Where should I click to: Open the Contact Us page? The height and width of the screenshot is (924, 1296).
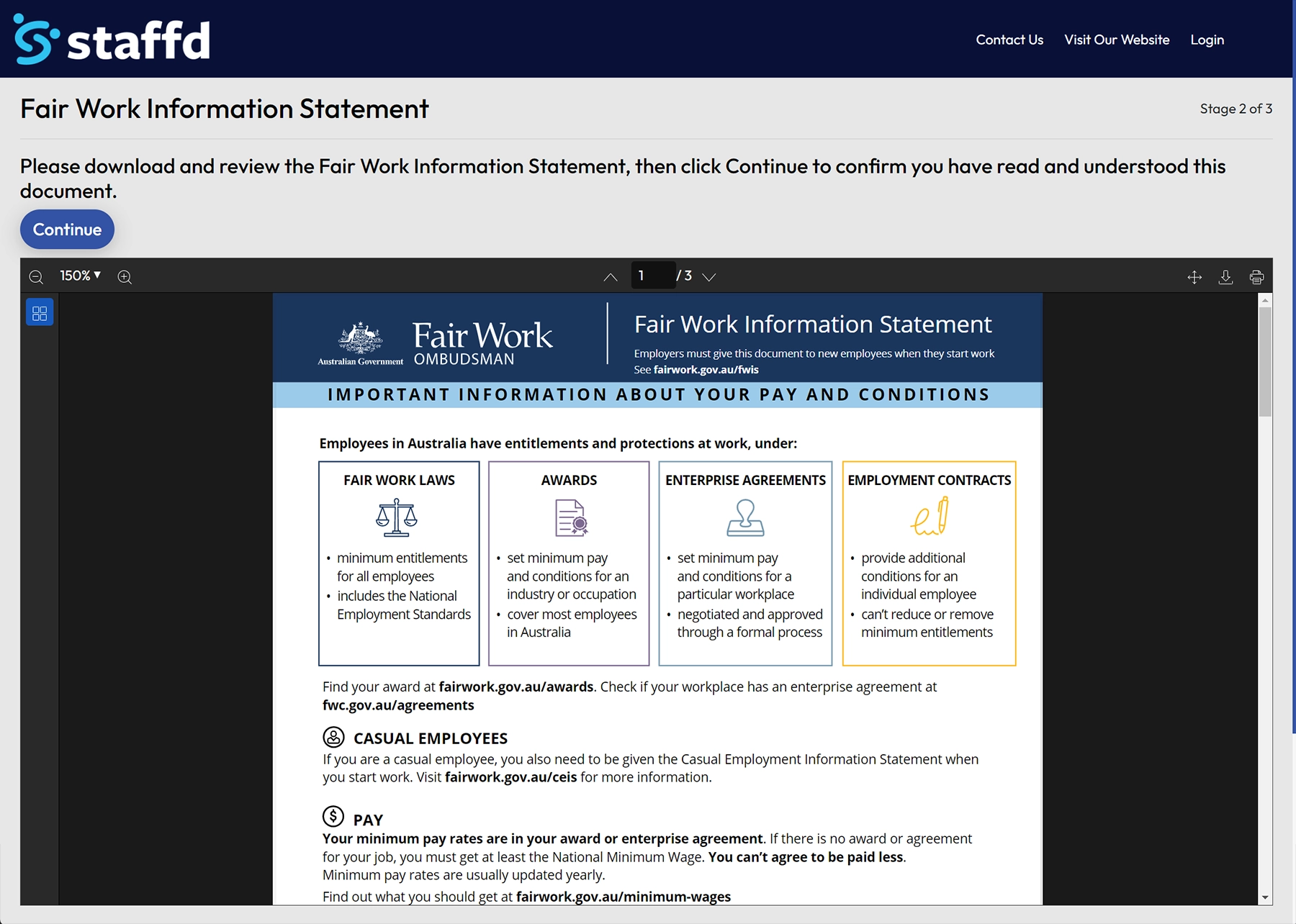pos(1009,40)
